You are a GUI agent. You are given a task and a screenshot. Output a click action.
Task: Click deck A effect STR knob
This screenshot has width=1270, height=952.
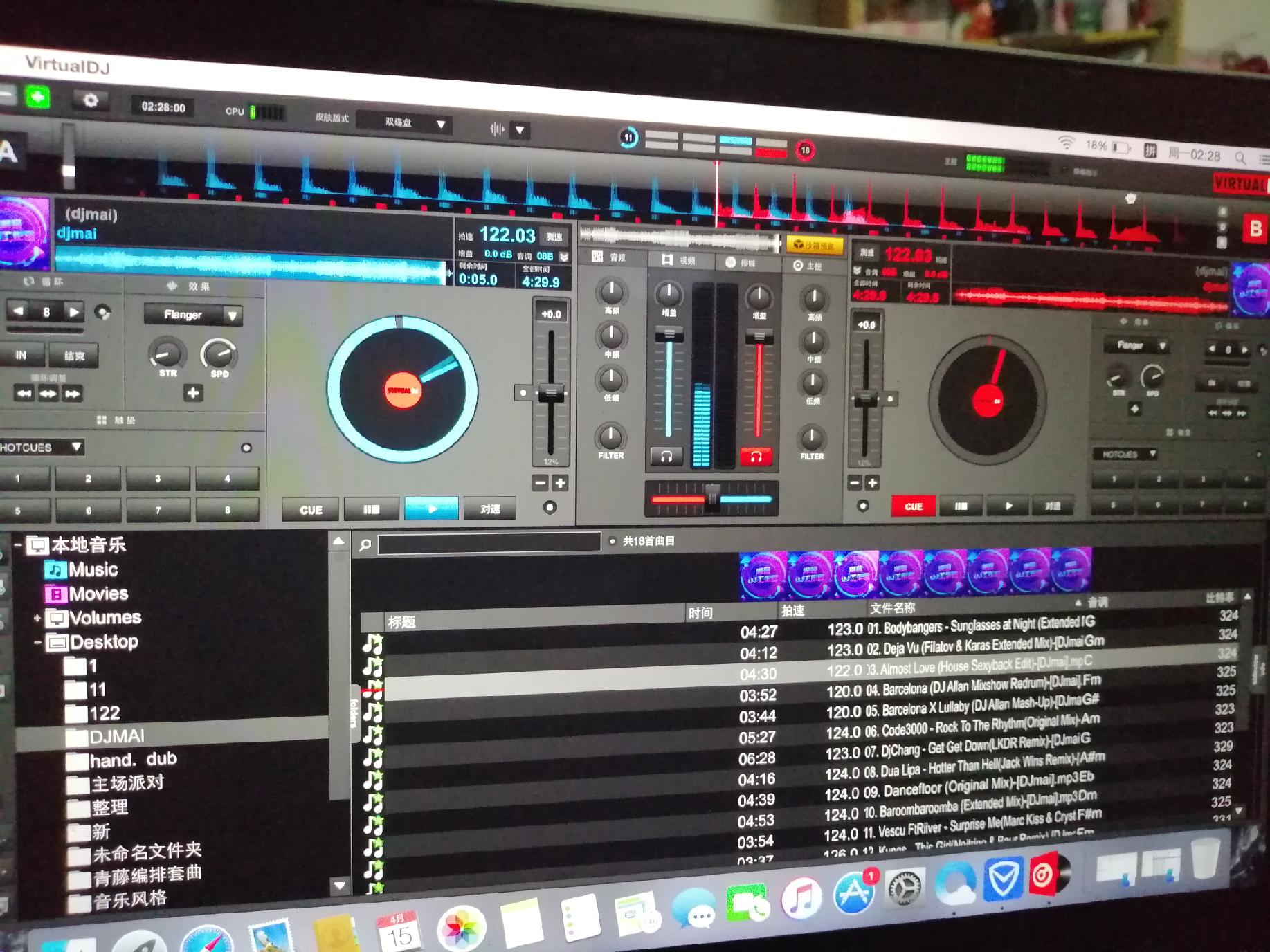click(x=166, y=354)
